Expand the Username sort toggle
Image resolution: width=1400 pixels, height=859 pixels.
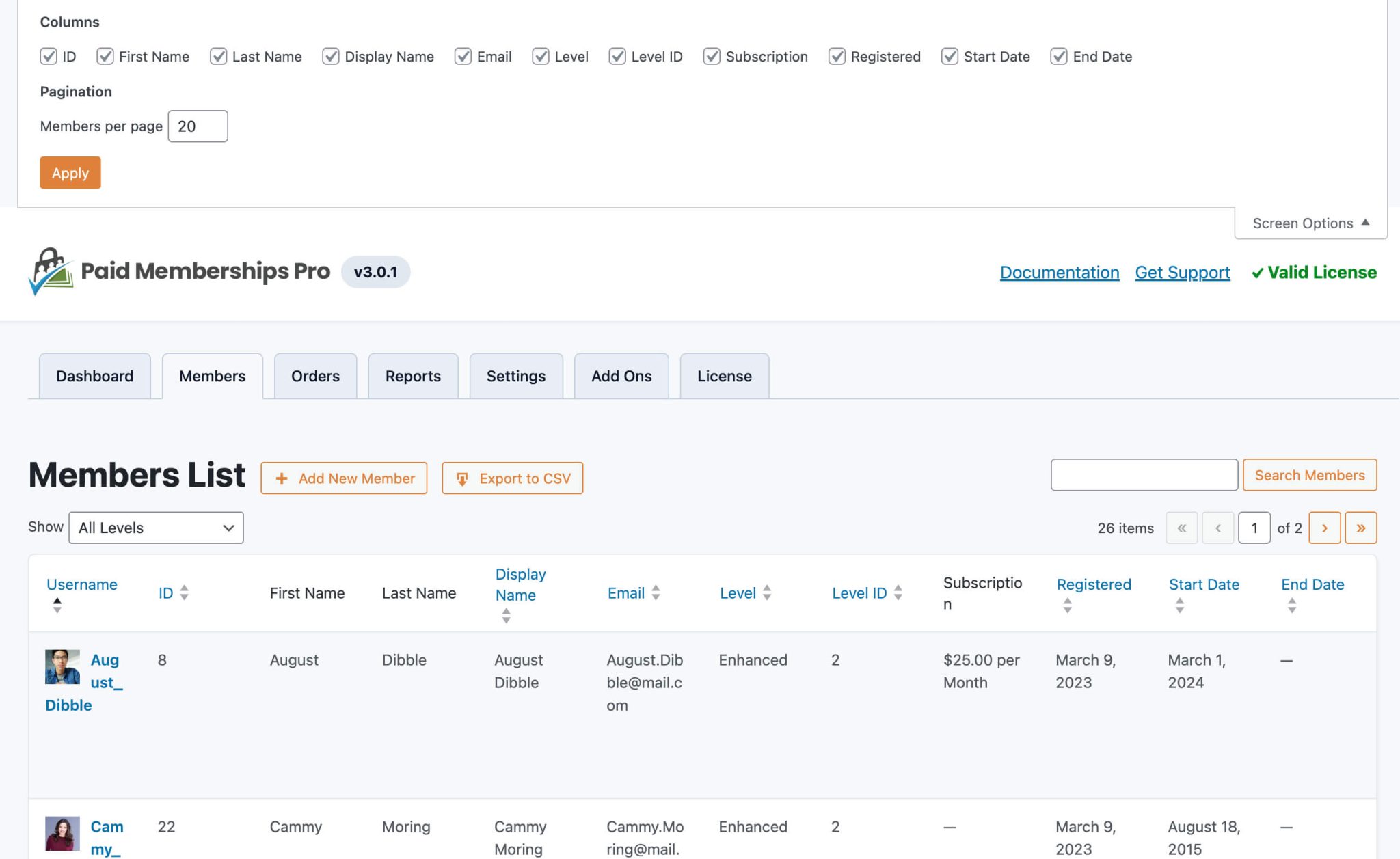pos(57,605)
